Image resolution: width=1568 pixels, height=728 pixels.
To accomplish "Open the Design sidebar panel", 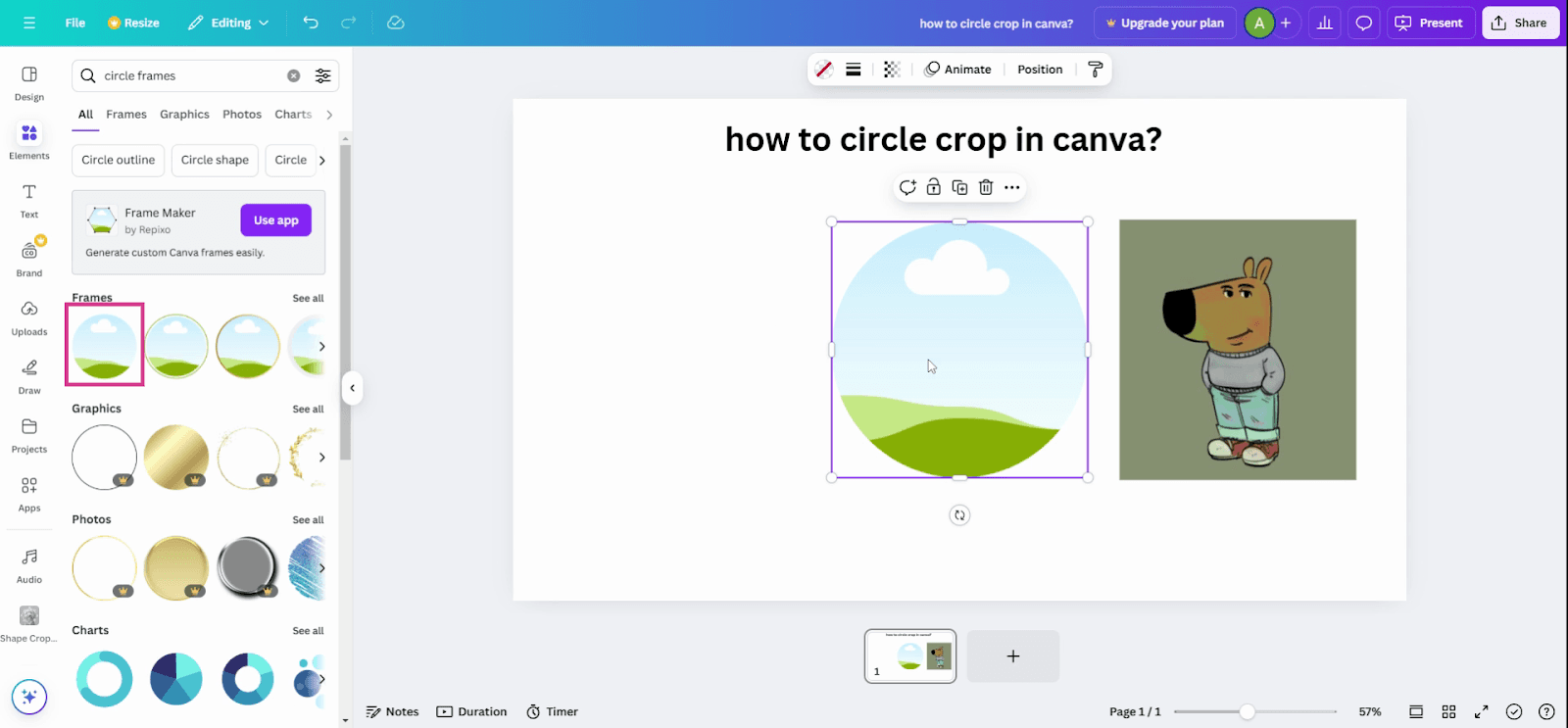I will pos(29,83).
